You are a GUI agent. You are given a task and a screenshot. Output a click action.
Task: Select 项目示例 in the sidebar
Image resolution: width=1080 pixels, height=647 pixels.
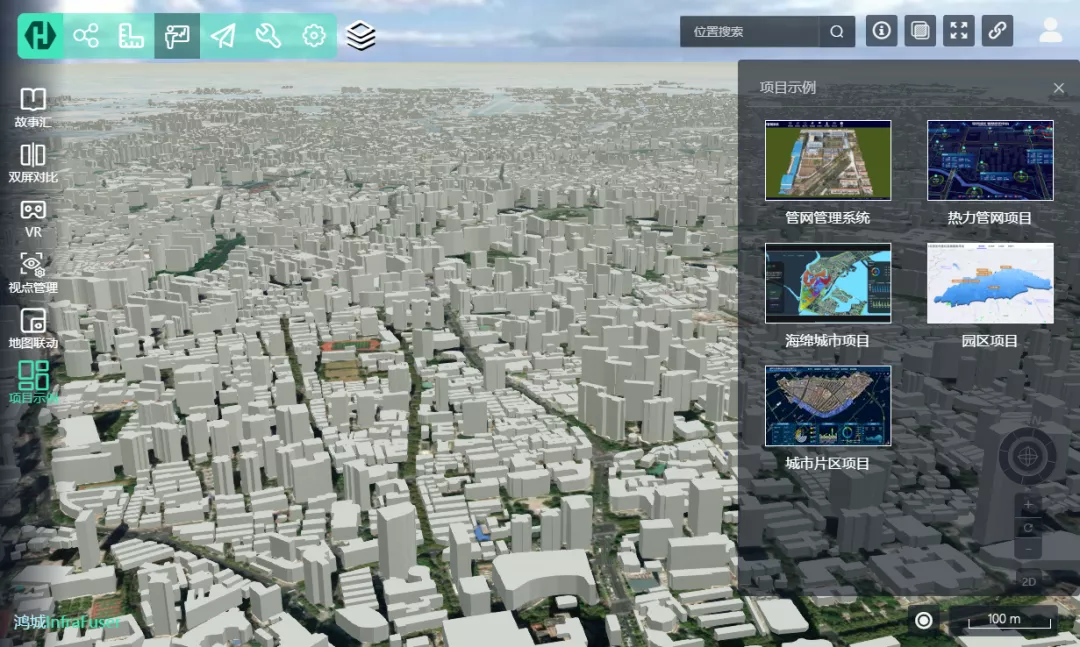click(x=33, y=383)
